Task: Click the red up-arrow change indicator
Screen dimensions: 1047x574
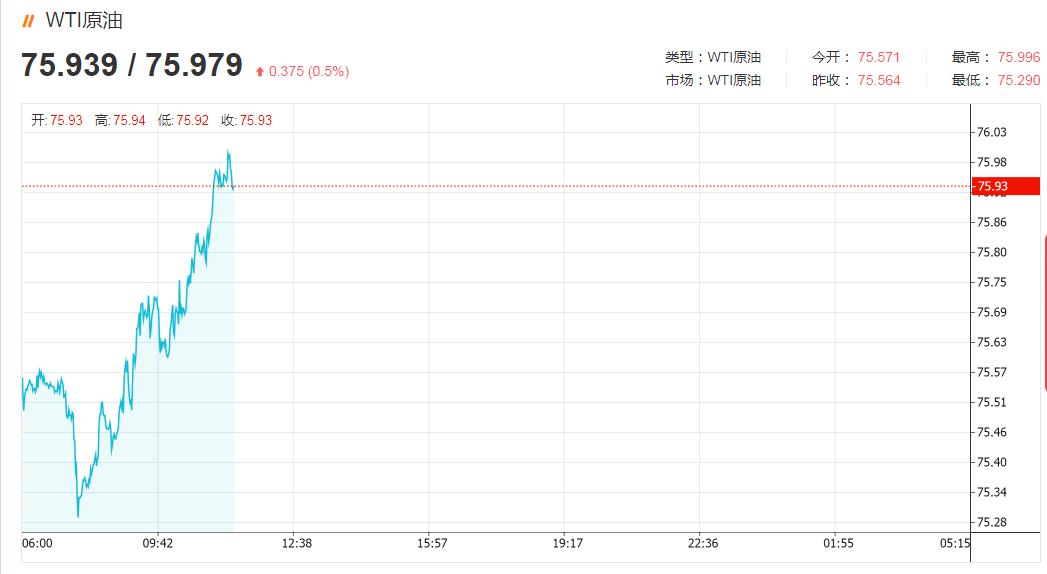Action: pyautogui.click(x=260, y=72)
